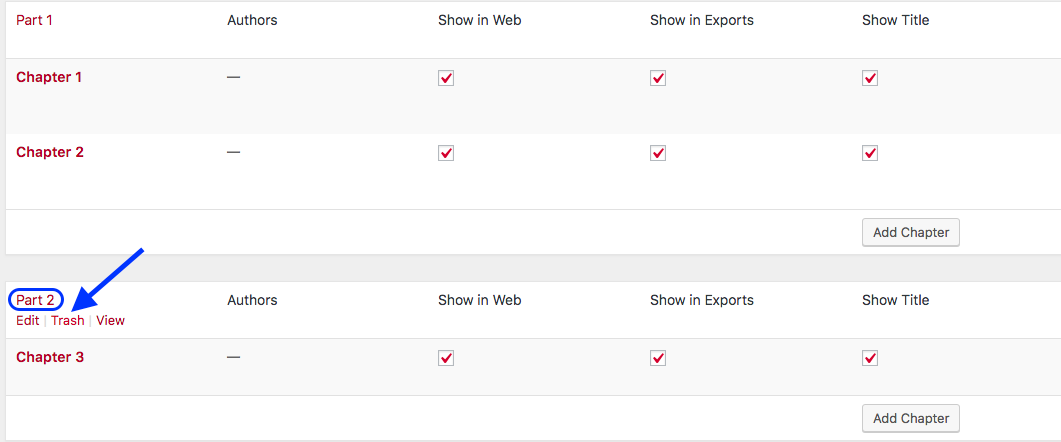The height and width of the screenshot is (442, 1061).
Task: Toggle Show in Exports for Chapter 1
Action: pos(658,79)
